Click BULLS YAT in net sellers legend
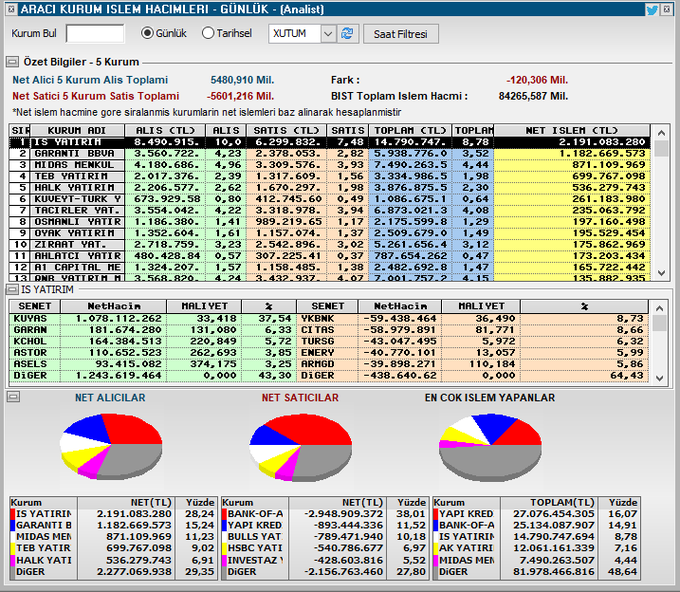Screen dimensions: 680x592 (255, 537)
